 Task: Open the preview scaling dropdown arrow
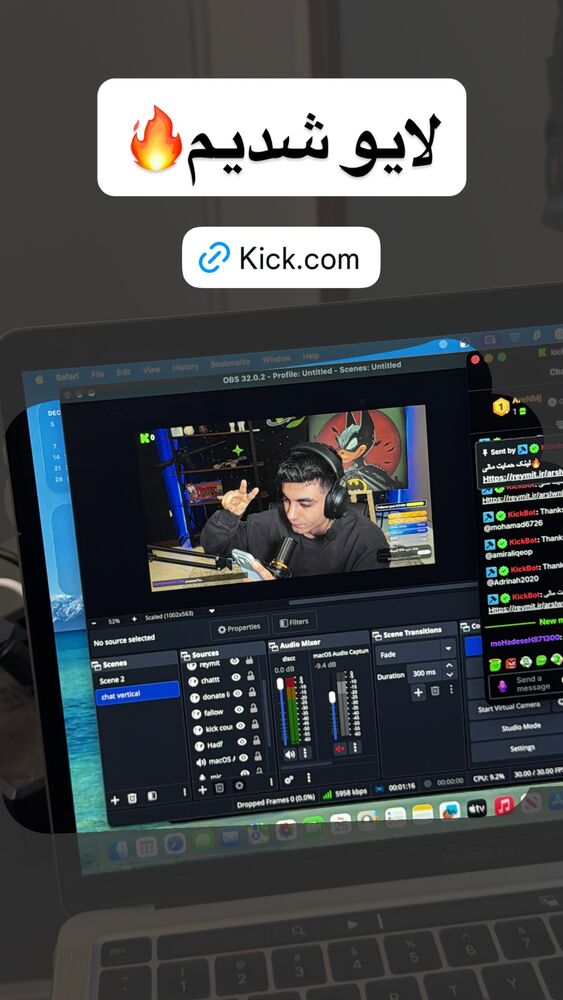[x=212, y=611]
